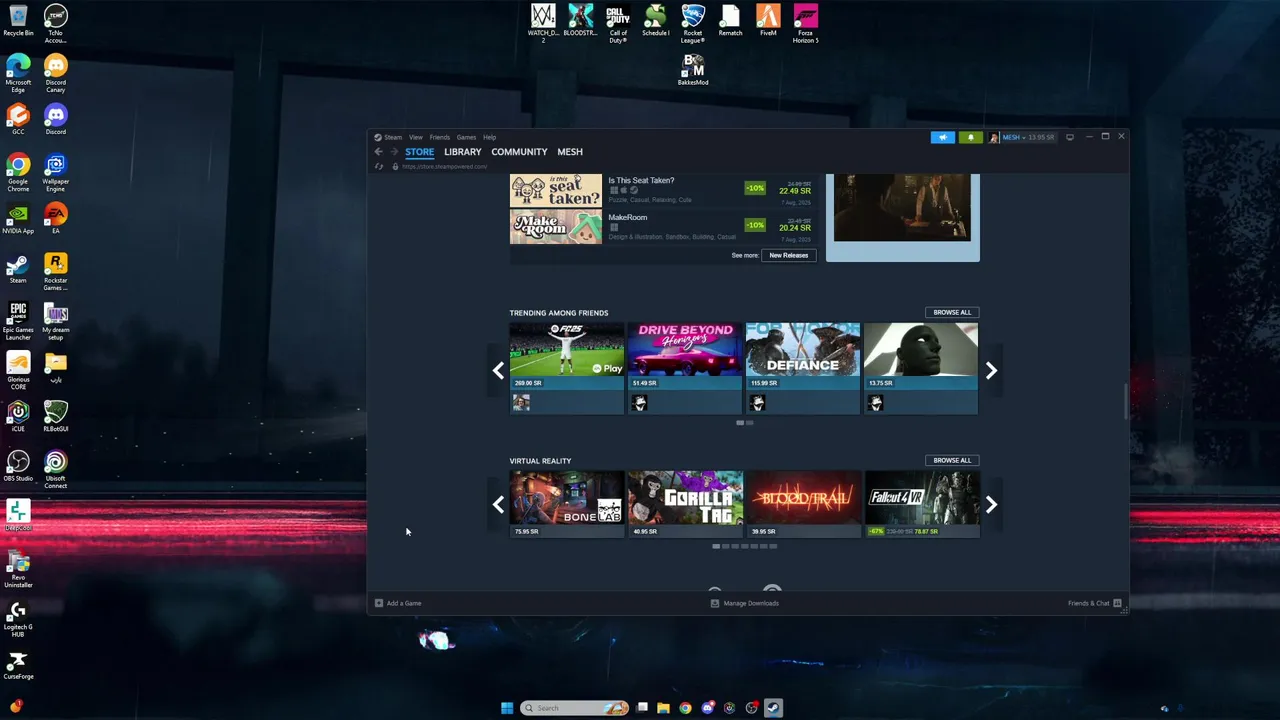Open Gorilla Tag VR game card
The image size is (1280, 720).
tap(685, 504)
